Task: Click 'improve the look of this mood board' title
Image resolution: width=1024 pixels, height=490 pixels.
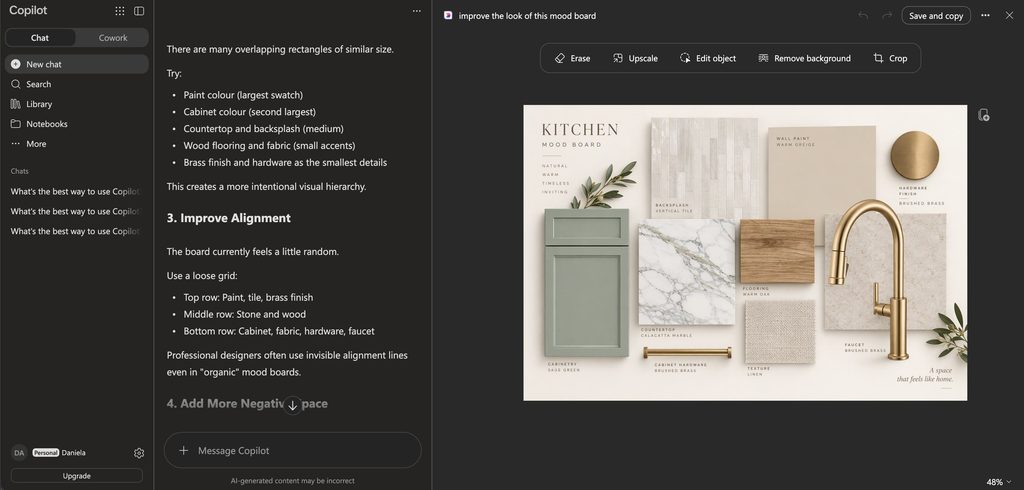Action: [x=527, y=16]
